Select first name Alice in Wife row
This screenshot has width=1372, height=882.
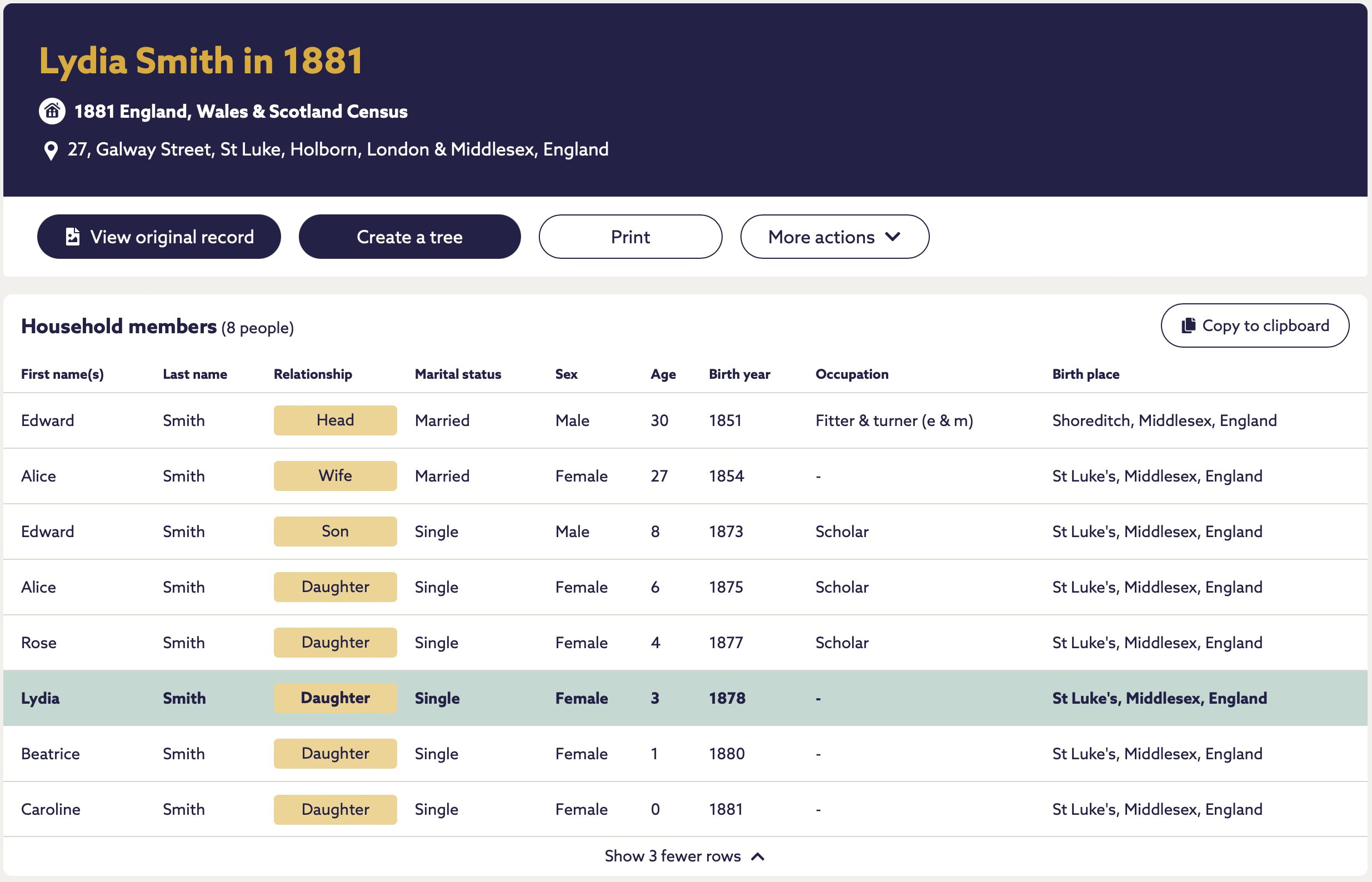38,477
